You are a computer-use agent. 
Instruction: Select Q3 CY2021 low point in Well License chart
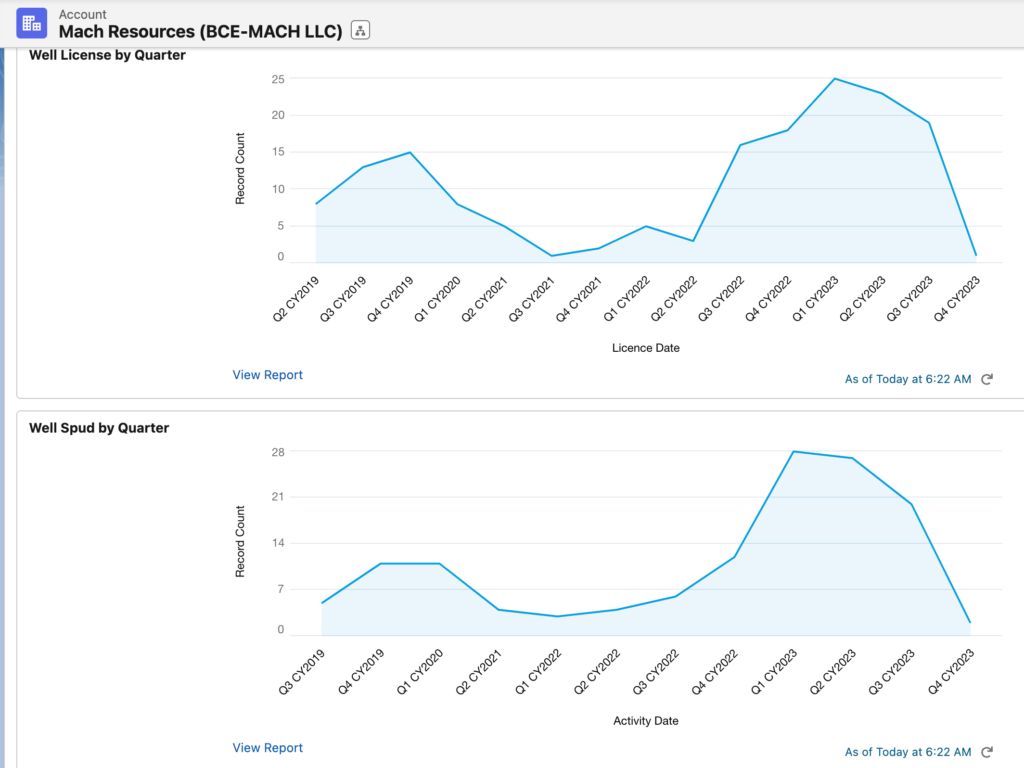pos(552,256)
